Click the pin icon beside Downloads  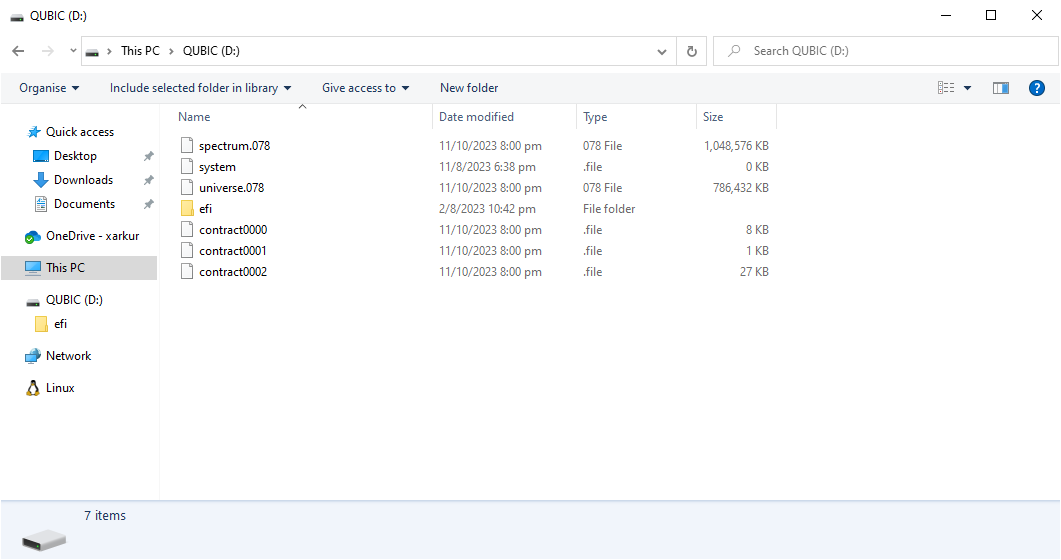(148, 180)
